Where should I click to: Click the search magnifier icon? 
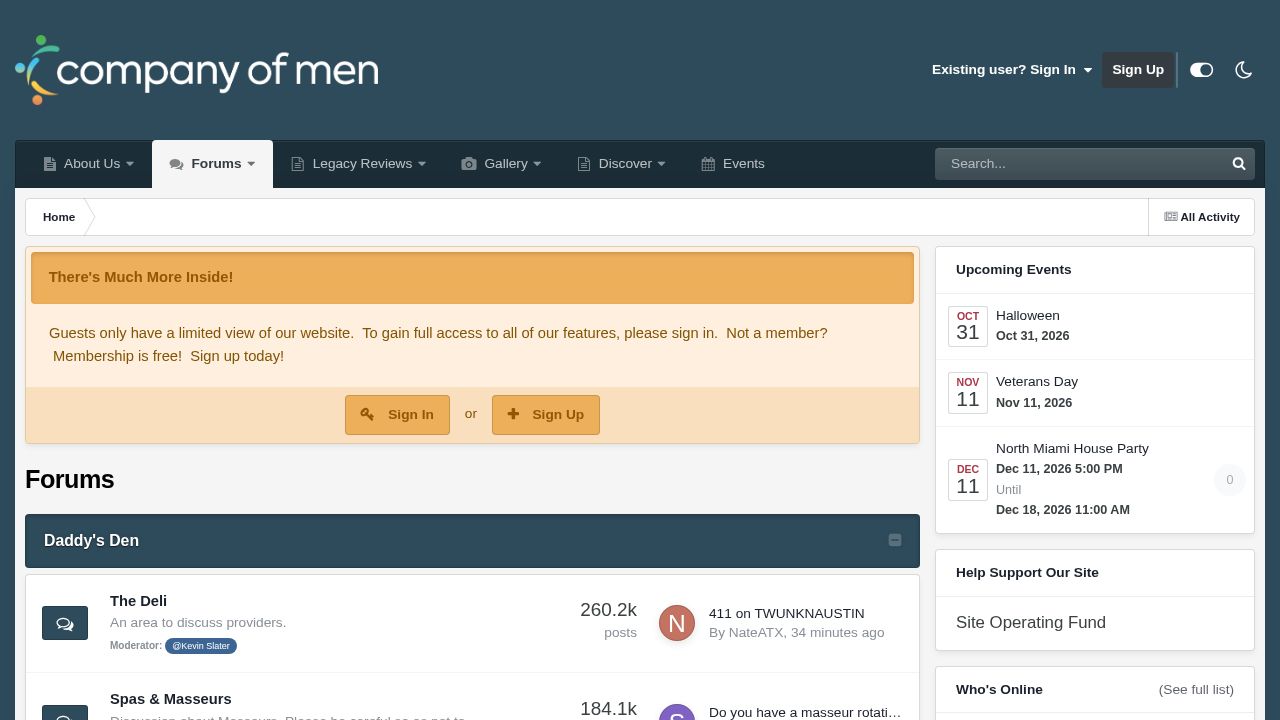click(1239, 164)
